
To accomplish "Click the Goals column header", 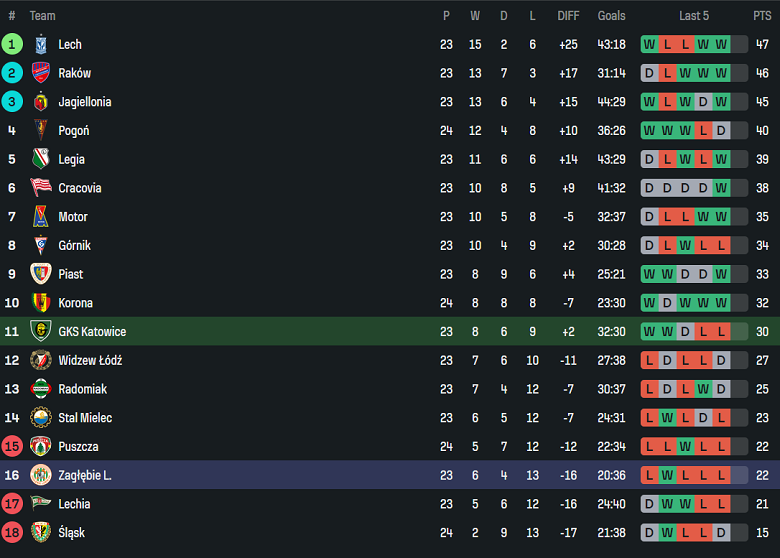I will [x=611, y=16].
